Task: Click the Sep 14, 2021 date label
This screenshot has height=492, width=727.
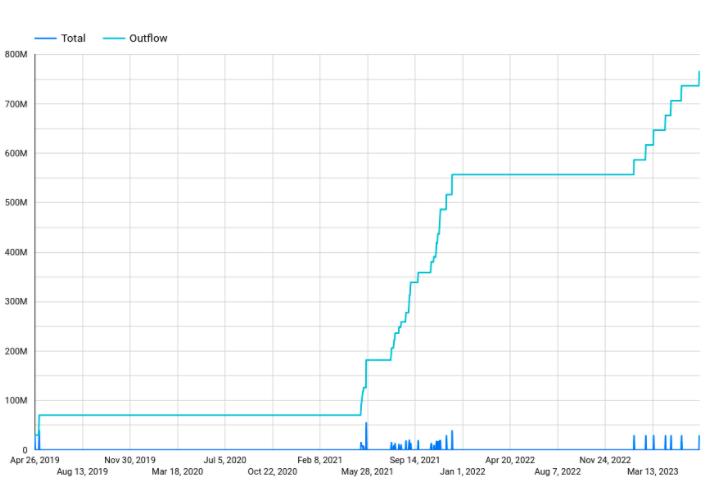Action: 415,460
